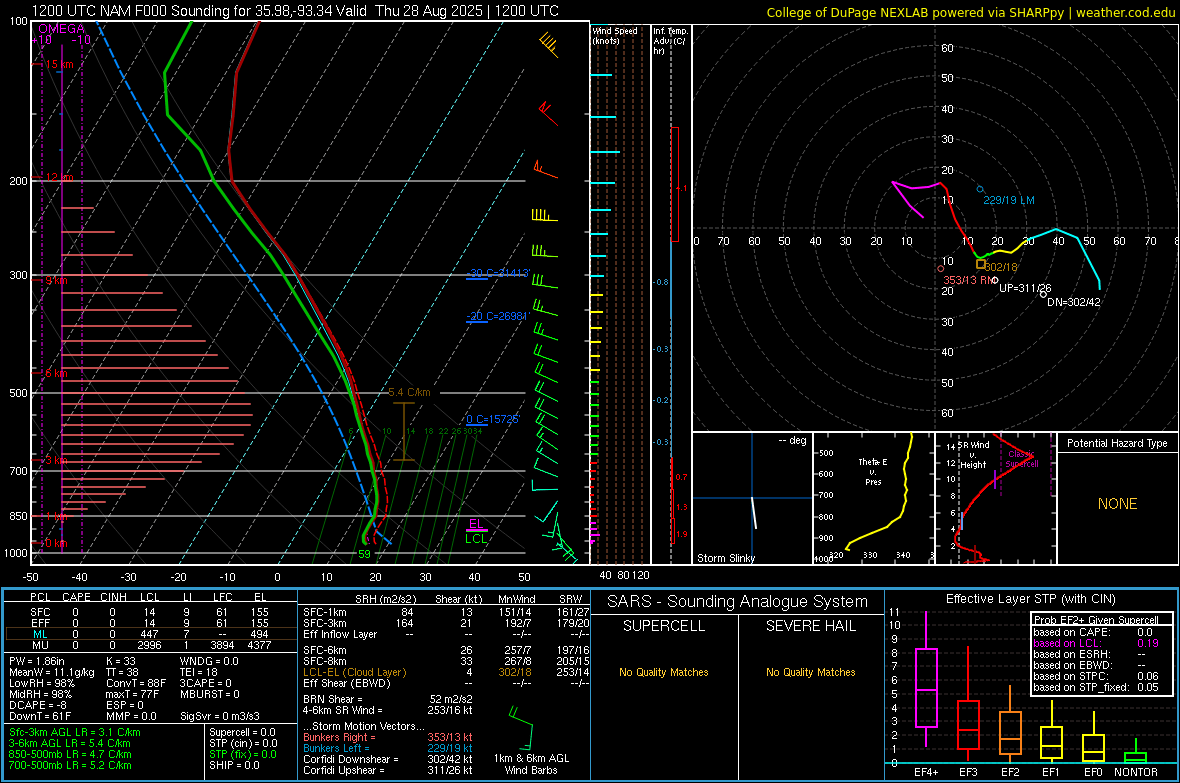This screenshot has width=1180, height=783.
Task: Click the Effective Layer STP (with CIN) title
Action: (x=1030, y=599)
